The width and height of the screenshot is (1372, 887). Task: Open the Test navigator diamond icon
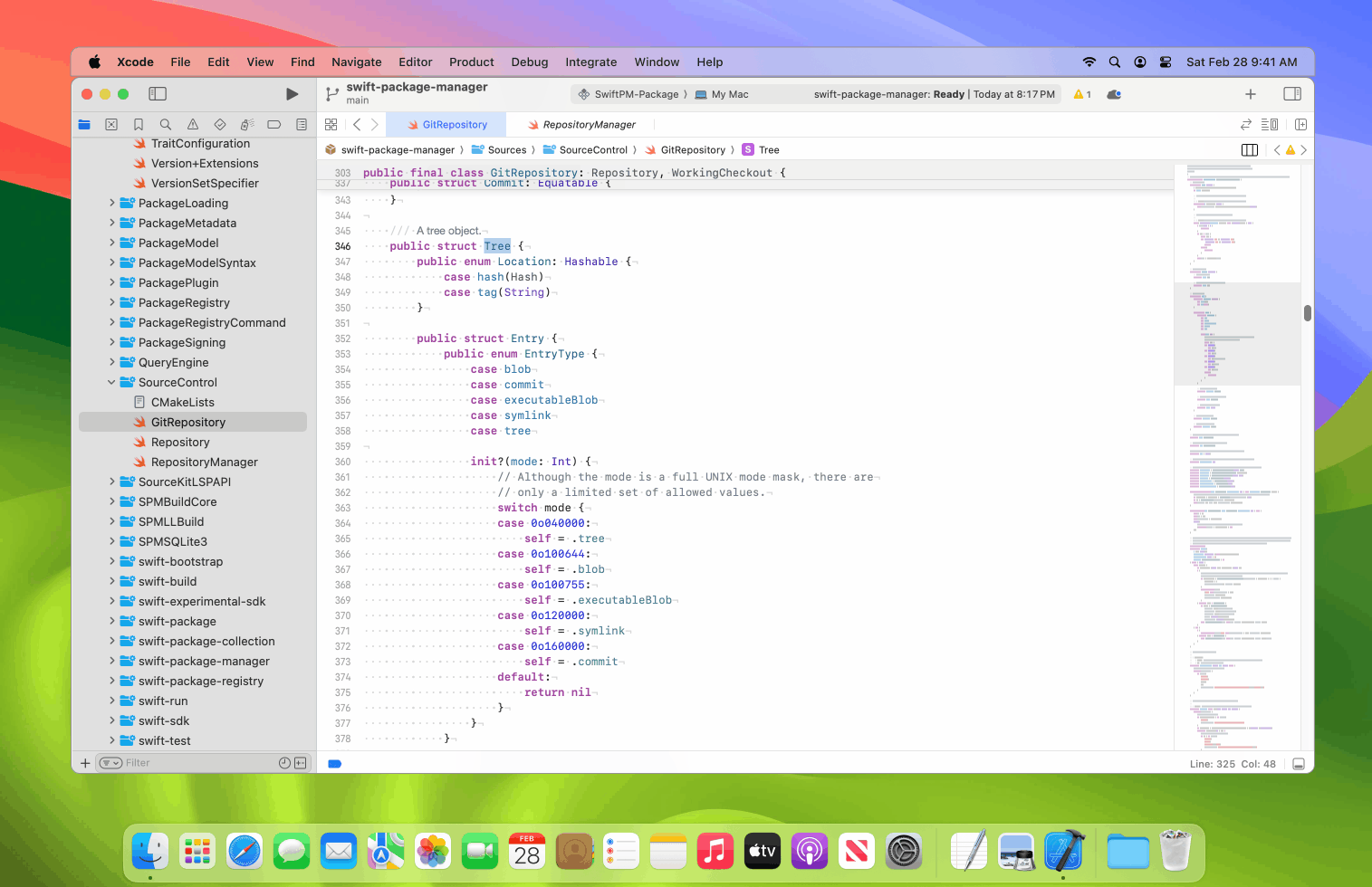pos(220,124)
